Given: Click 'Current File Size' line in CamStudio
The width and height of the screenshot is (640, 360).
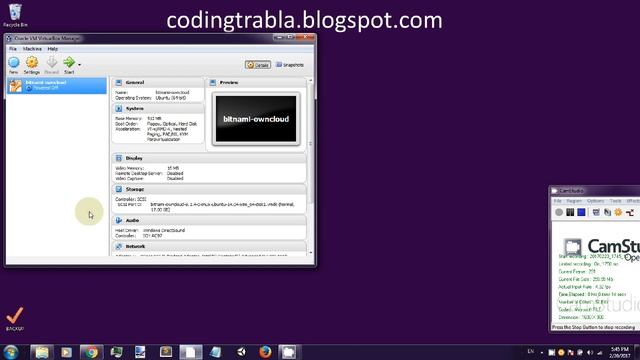Looking at the screenshot, I should tap(586, 279).
